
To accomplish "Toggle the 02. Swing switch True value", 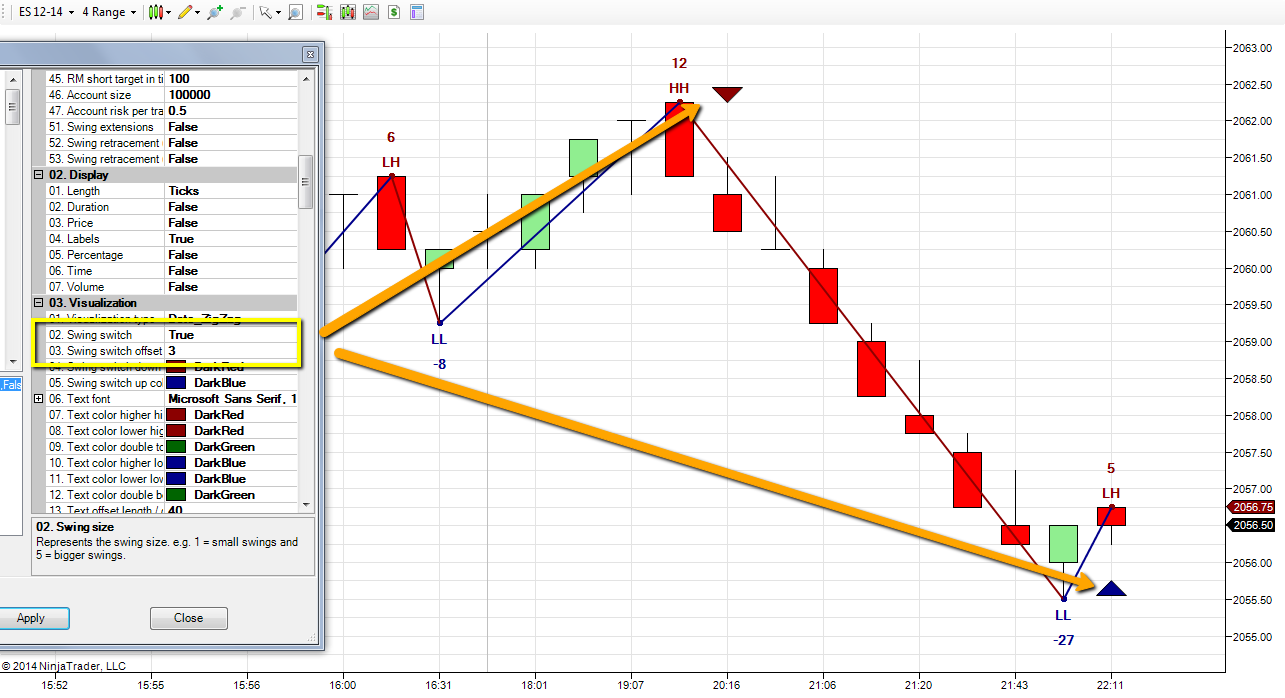I will point(231,335).
